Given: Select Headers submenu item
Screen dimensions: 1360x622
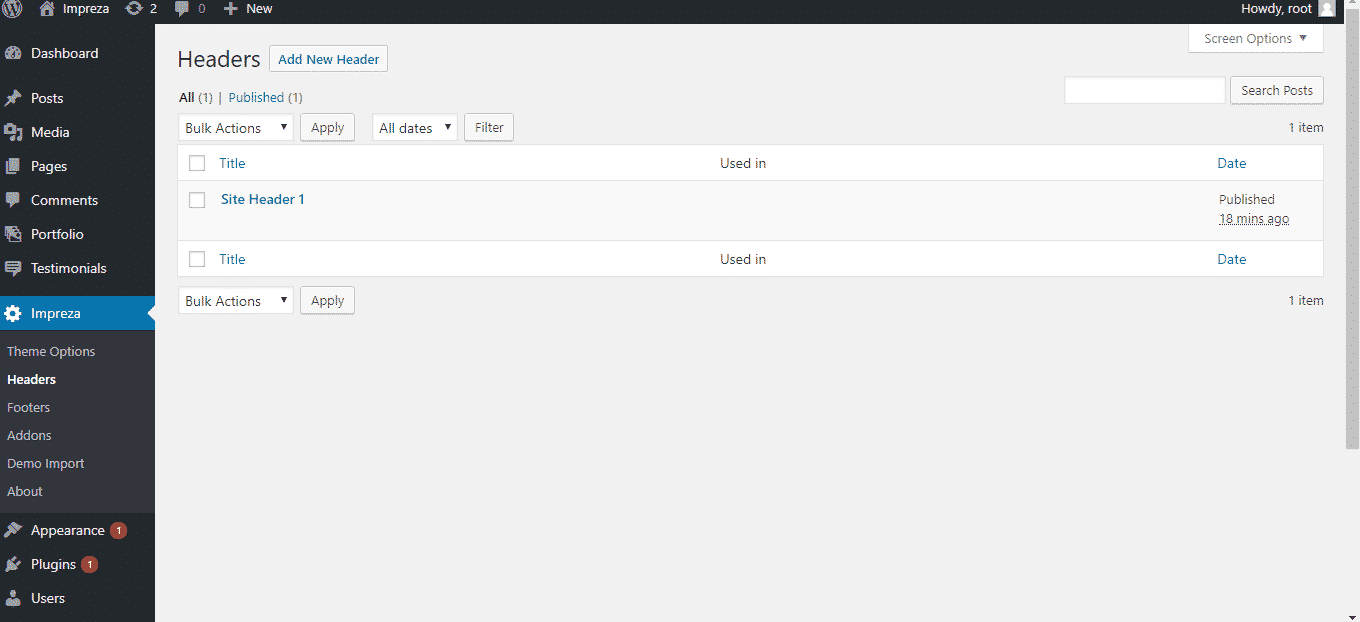Looking at the screenshot, I should pyautogui.click(x=31, y=379).
